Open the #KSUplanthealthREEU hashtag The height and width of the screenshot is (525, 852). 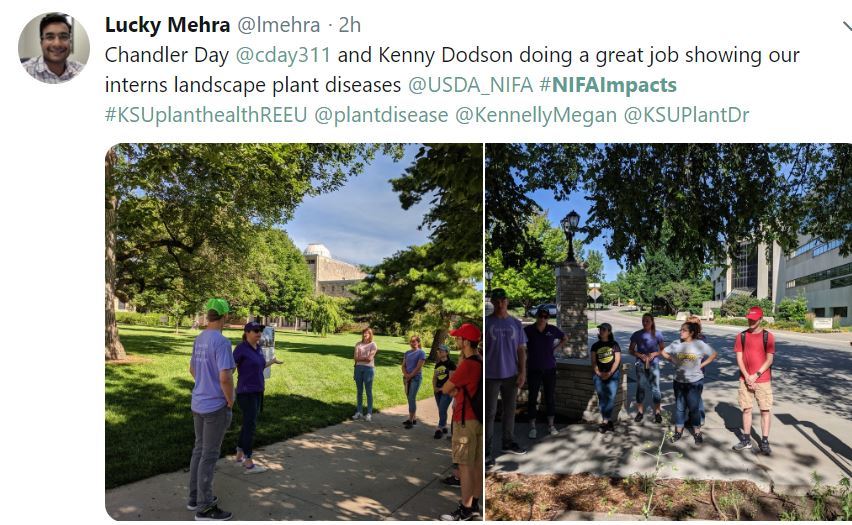tap(206, 115)
